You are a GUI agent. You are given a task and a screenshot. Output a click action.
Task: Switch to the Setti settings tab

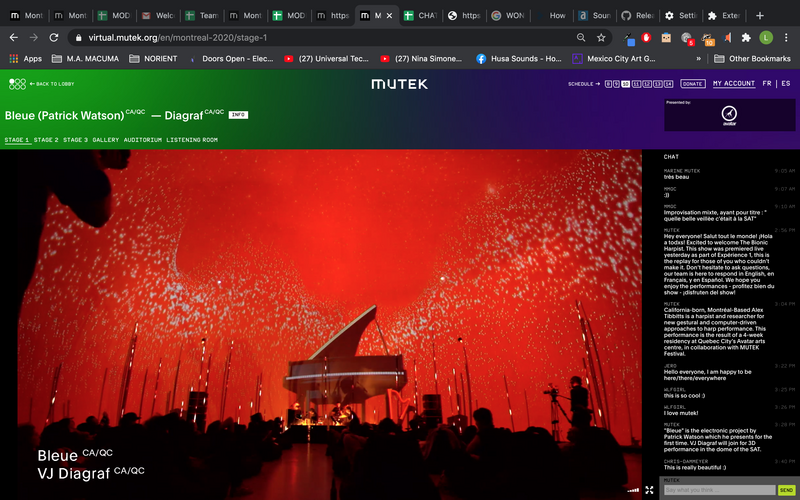[683, 15]
